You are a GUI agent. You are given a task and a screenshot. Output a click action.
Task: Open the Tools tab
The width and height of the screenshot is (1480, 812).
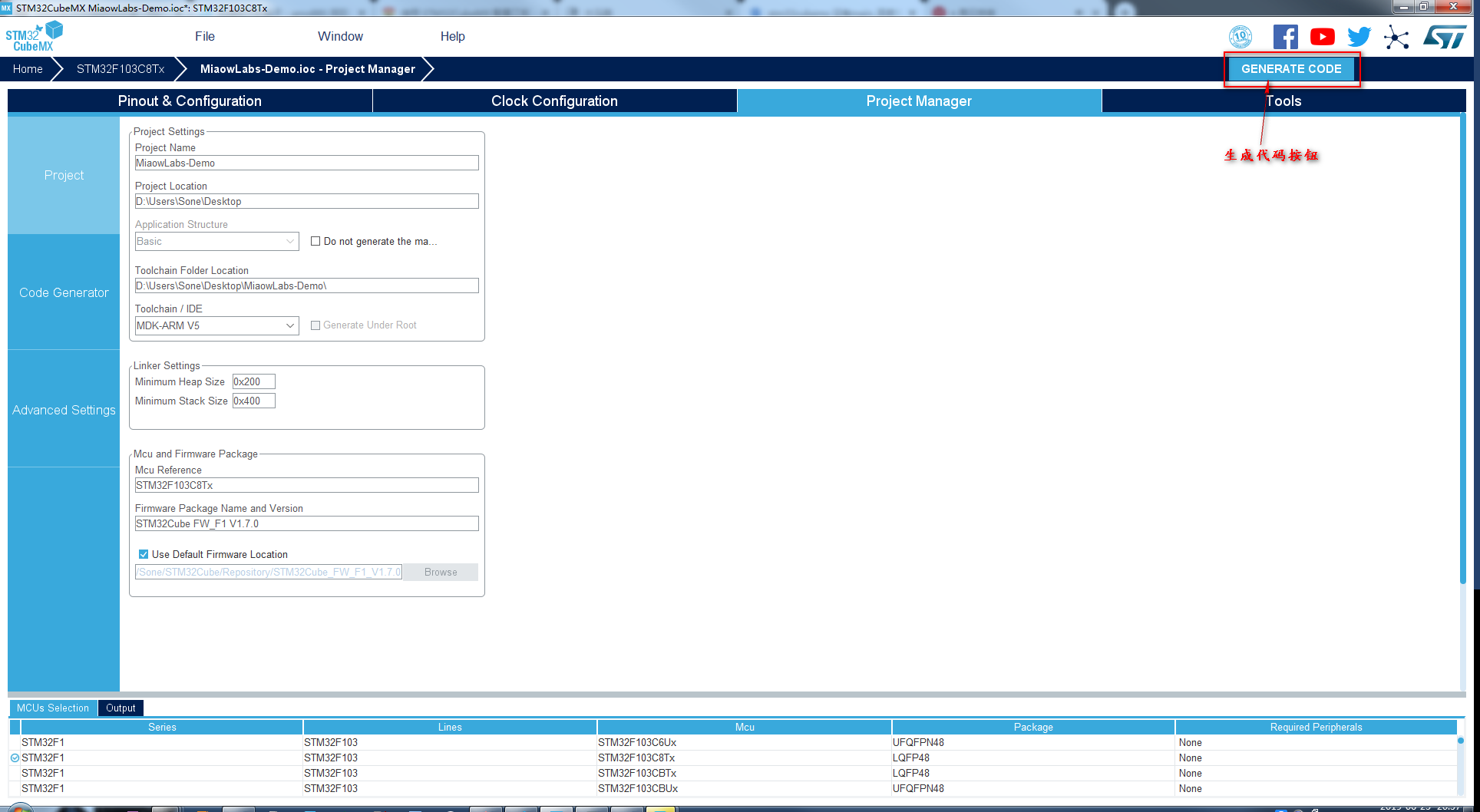(1283, 101)
